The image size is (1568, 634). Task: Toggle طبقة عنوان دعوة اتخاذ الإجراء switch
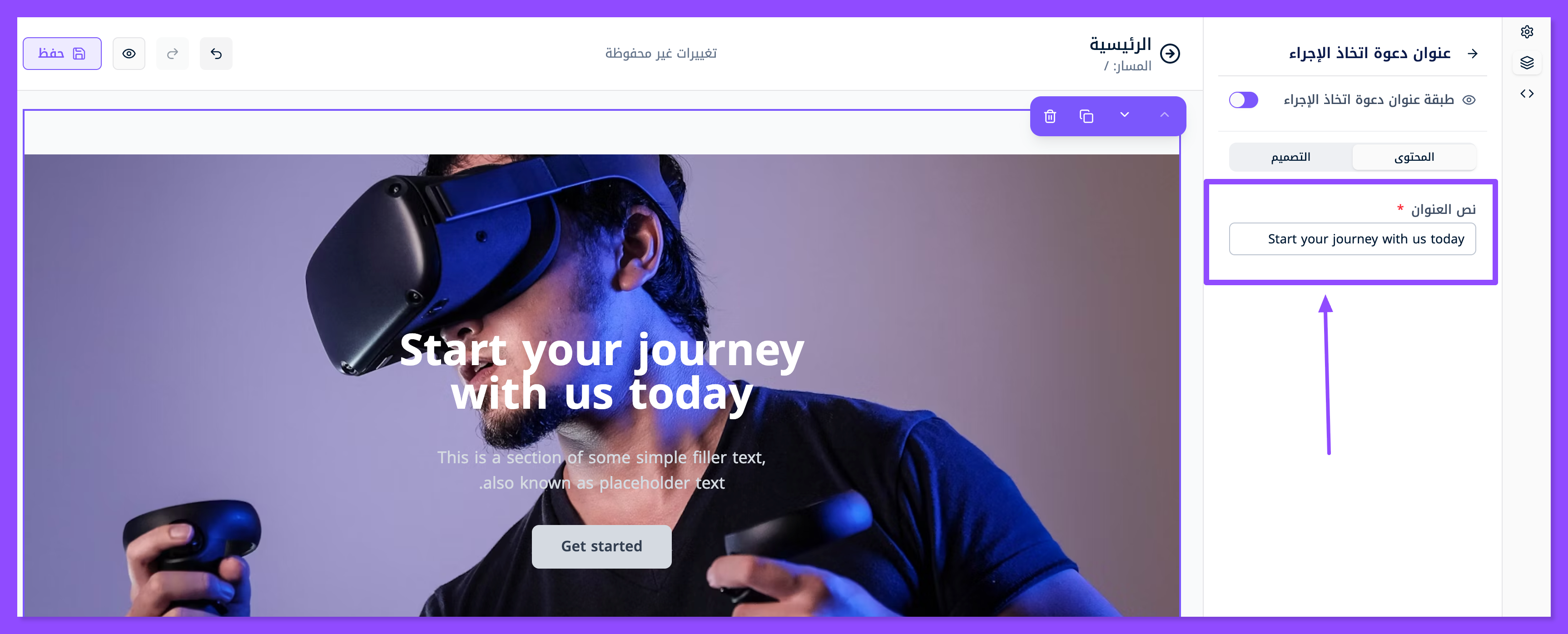coord(1244,100)
